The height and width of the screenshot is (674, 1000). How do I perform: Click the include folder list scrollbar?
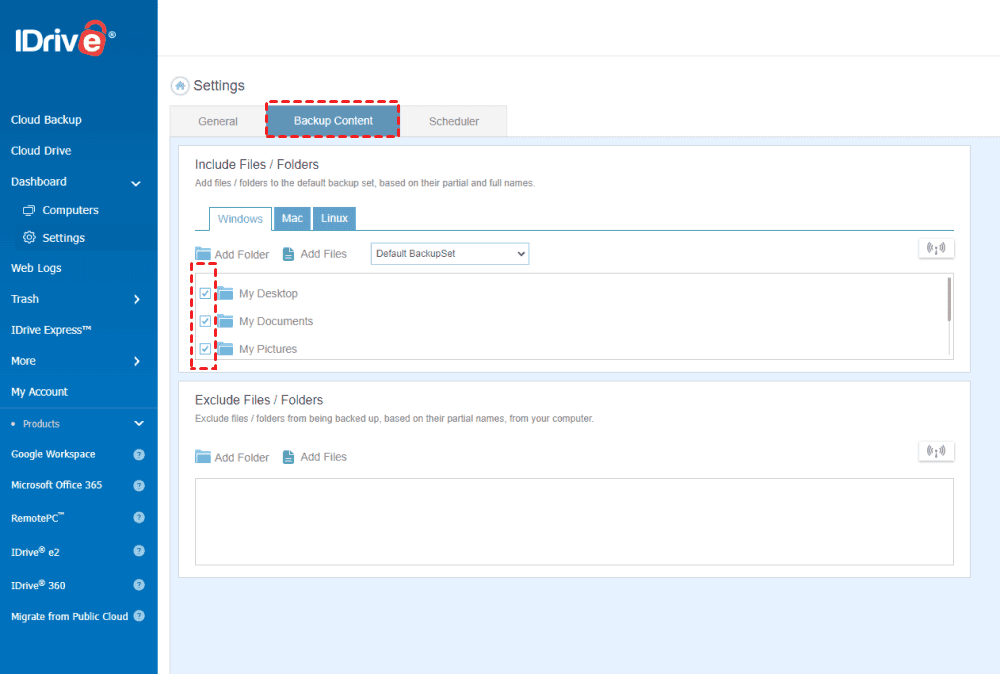tap(949, 300)
